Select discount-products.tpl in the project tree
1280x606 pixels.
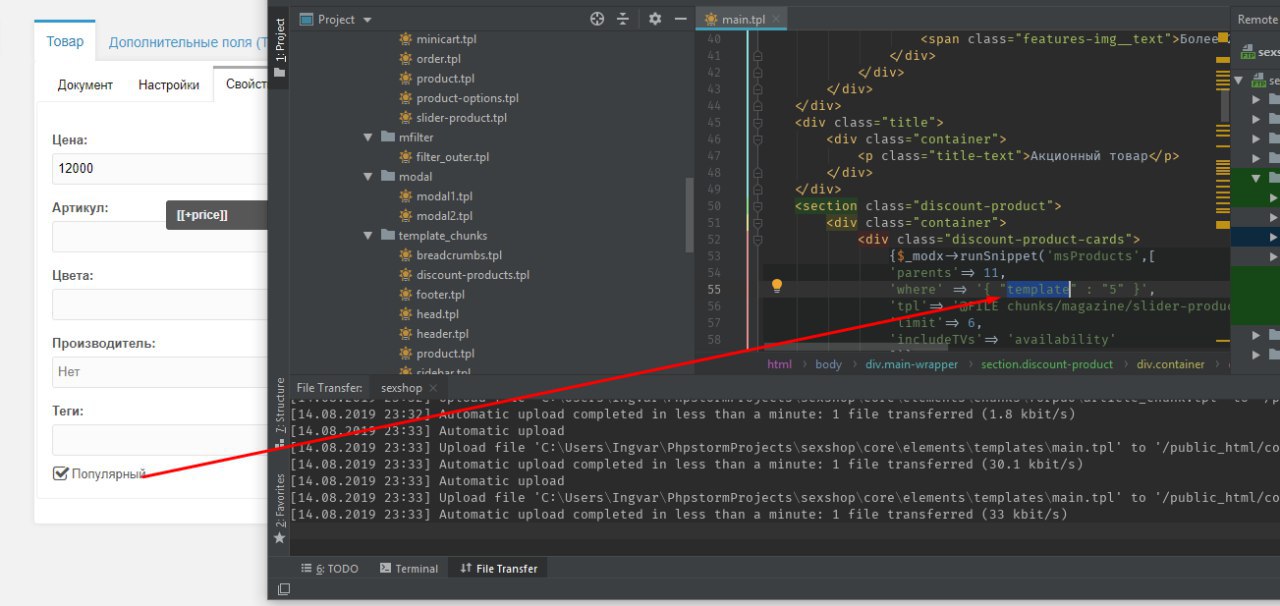coord(473,275)
